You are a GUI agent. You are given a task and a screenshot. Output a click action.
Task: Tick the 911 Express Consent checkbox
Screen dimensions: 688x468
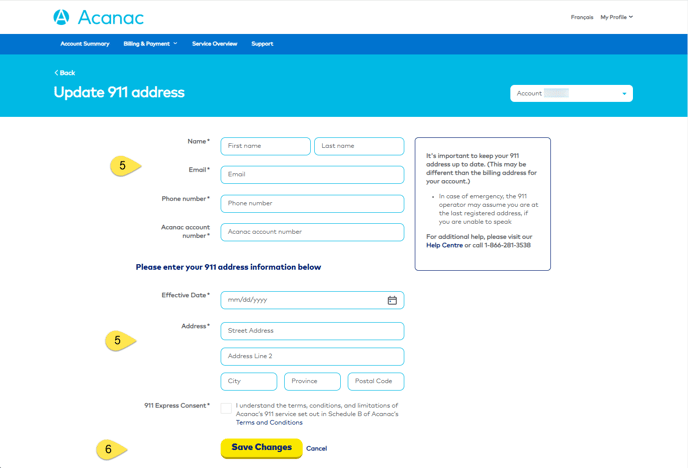pyautogui.click(x=226, y=408)
